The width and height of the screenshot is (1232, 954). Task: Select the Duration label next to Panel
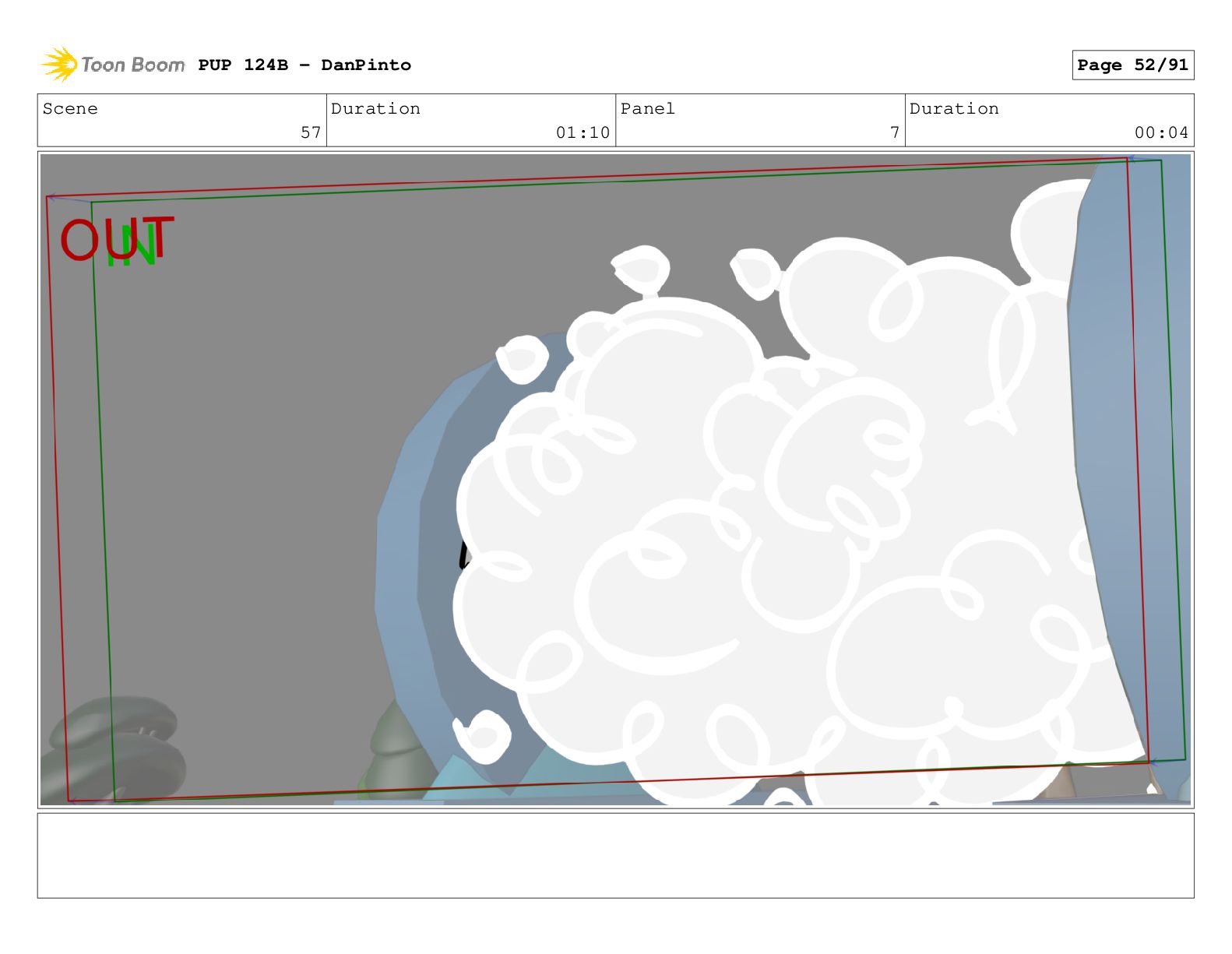click(954, 109)
